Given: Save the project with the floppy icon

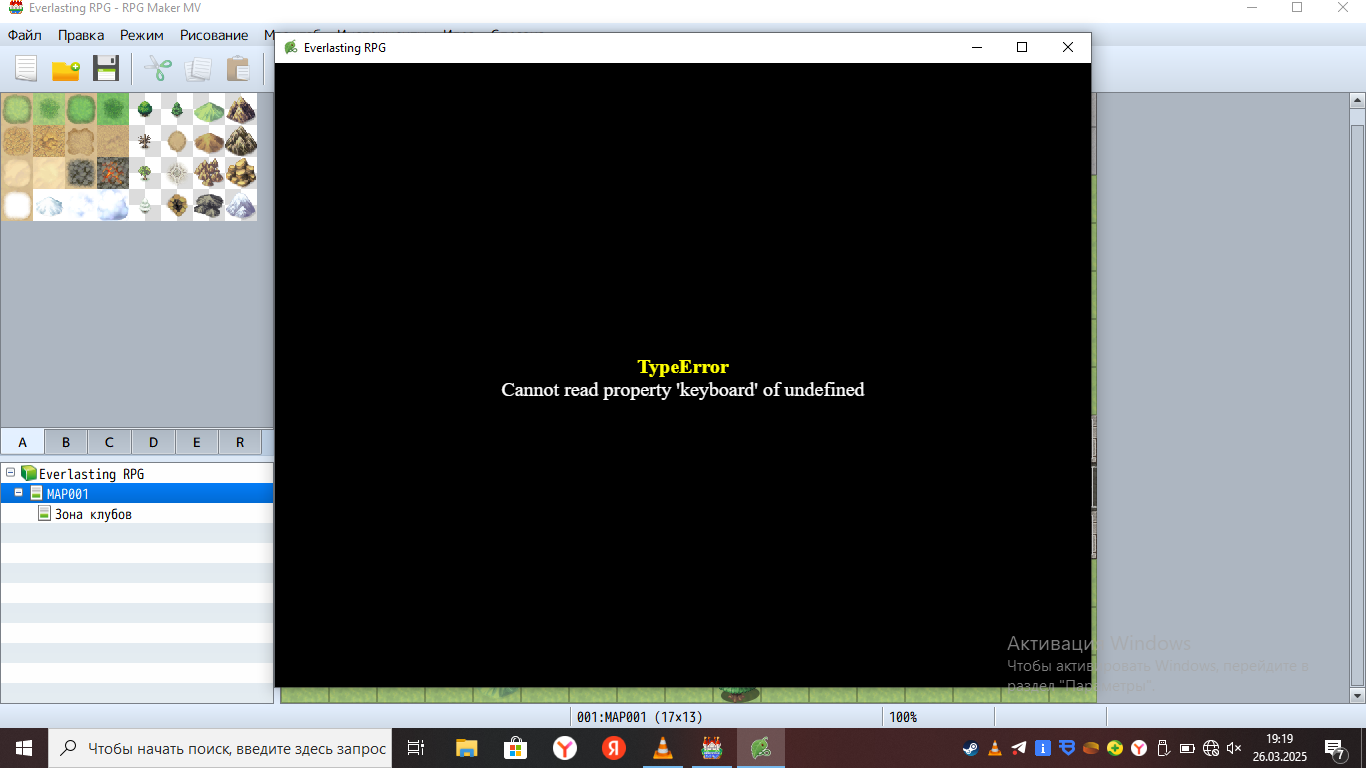Looking at the screenshot, I should coord(106,69).
